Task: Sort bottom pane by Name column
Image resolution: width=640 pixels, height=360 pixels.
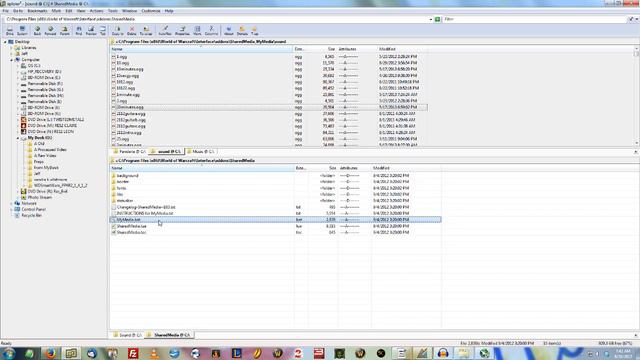Action: [202, 168]
